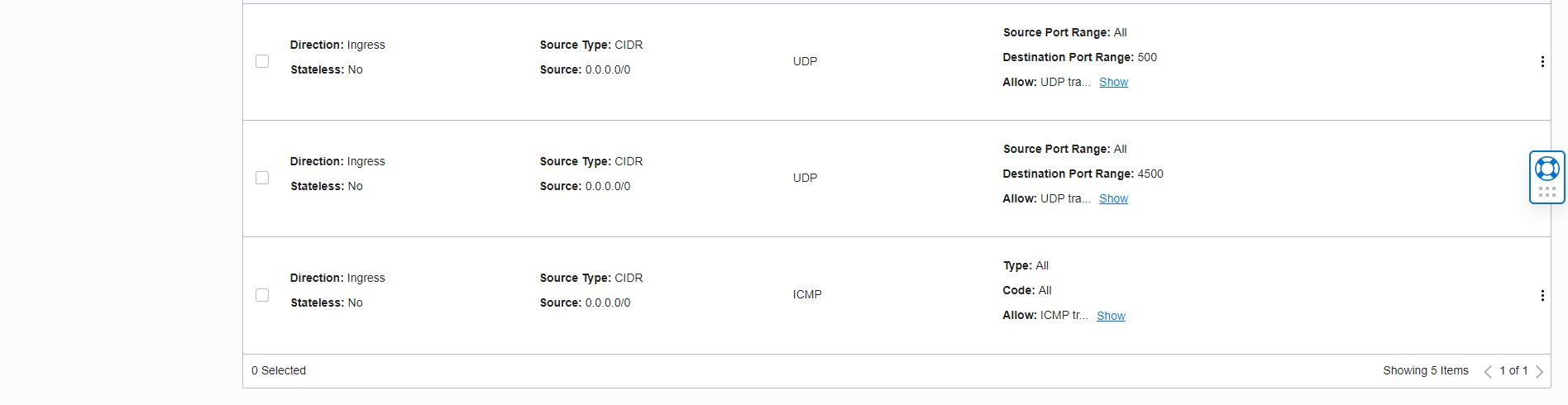Image resolution: width=1568 pixels, height=405 pixels.
Task: Click the ICMP protocol label
Action: tap(807, 295)
